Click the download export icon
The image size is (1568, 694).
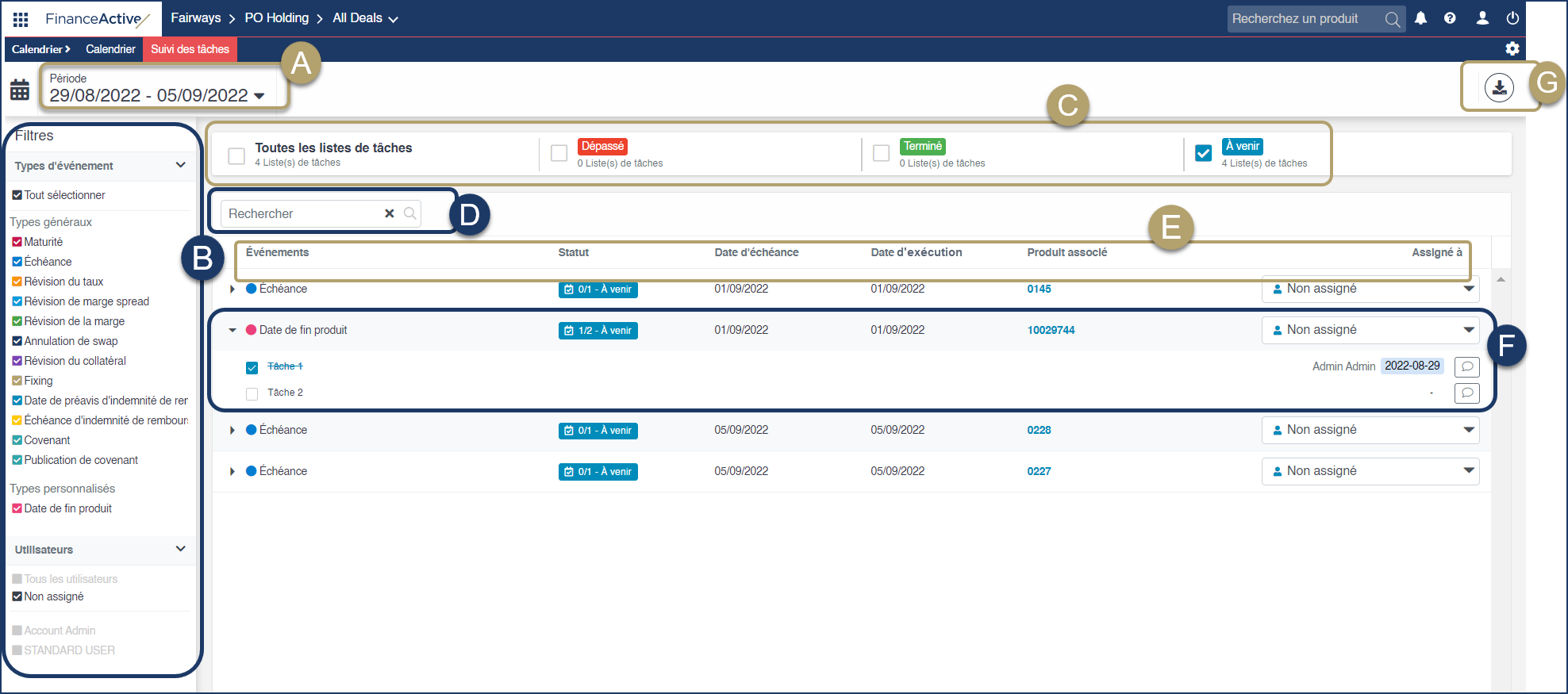pyautogui.click(x=1499, y=87)
